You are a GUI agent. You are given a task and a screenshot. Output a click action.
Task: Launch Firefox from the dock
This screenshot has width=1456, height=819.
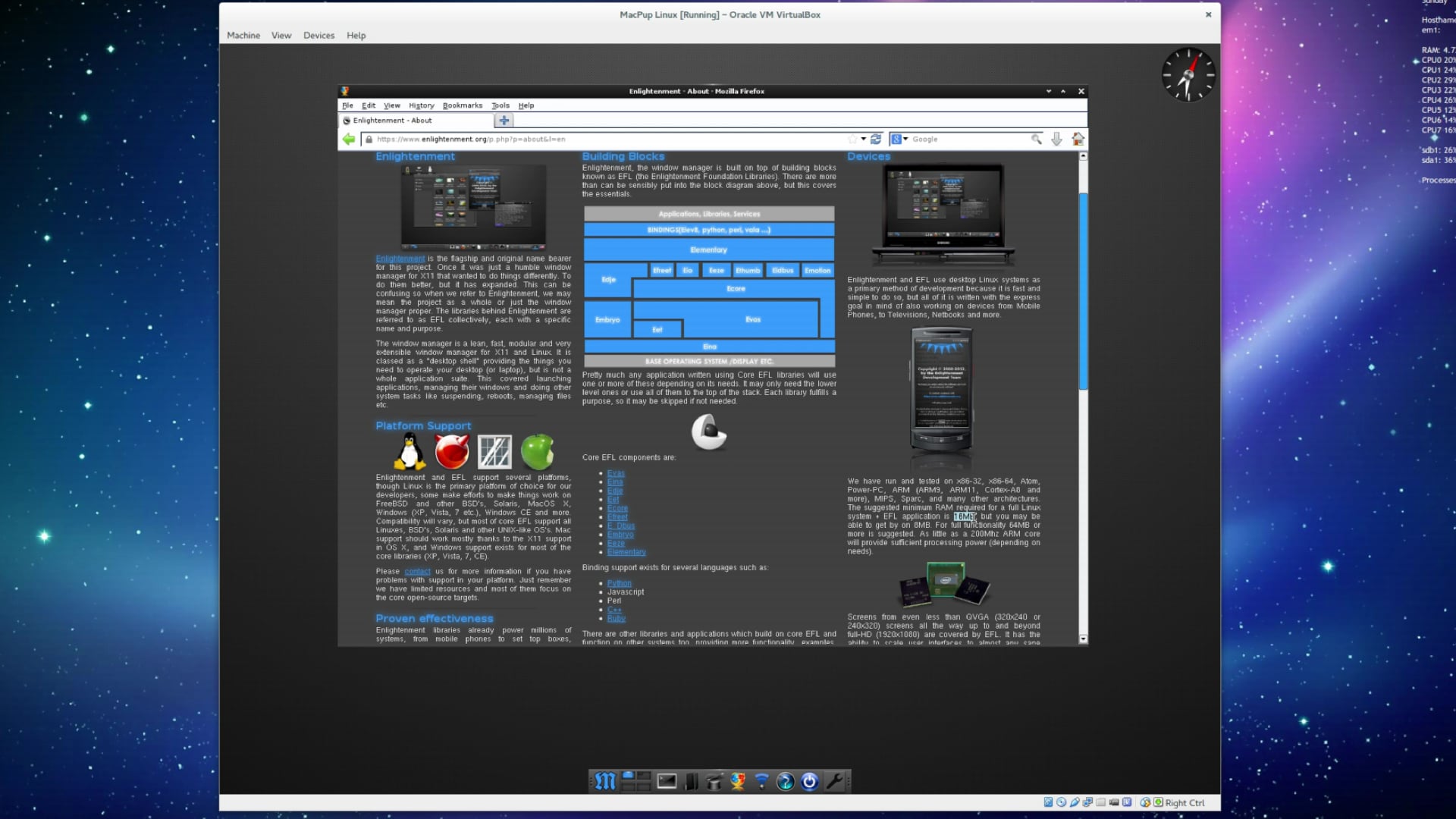(738, 781)
